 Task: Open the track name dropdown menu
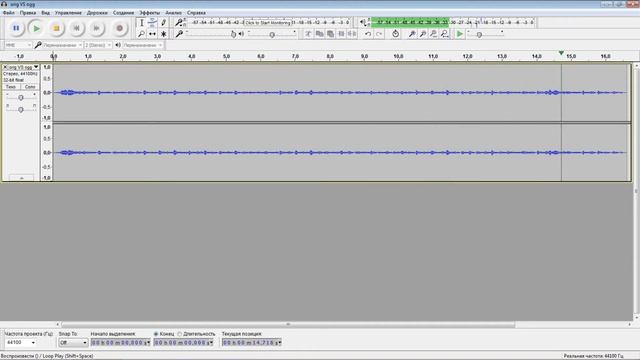click(x=23, y=67)
